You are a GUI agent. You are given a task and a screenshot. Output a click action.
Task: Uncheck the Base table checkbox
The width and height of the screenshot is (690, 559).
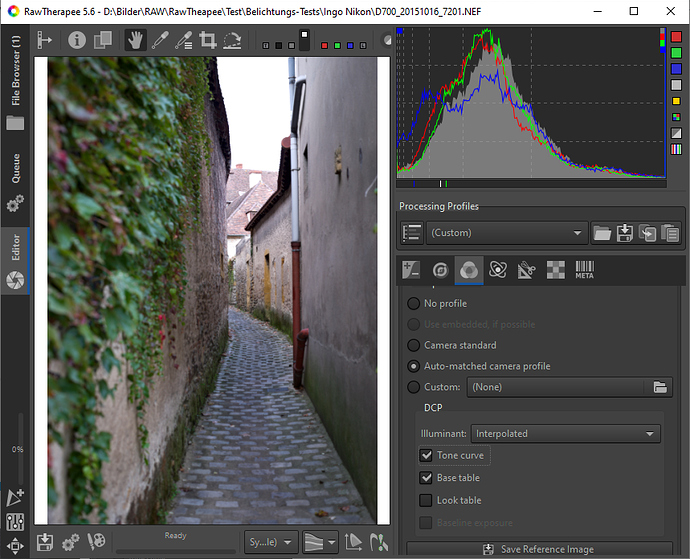[x=426, y=478]
